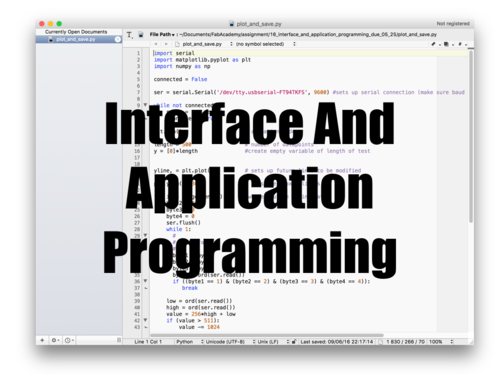Click the # counterpart icon in navigation bar

(460, 44)
